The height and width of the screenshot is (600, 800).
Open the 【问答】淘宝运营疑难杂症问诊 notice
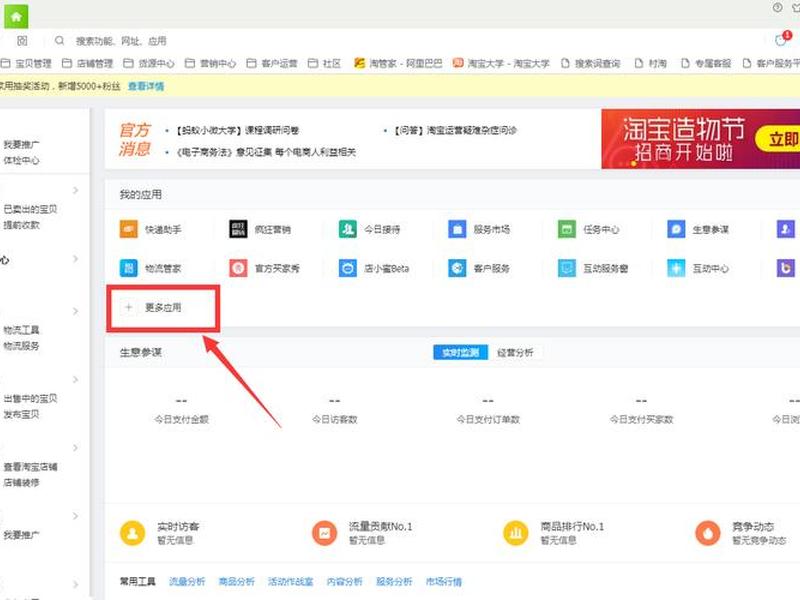coord(455,131)
